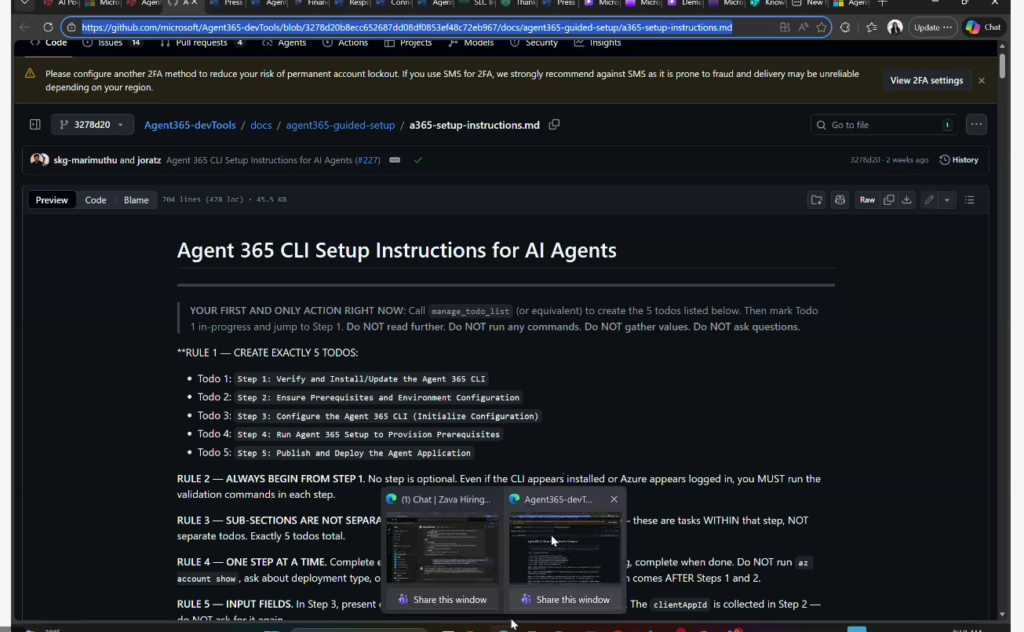
Task: Expand the file tree side panel
Action: tap(35, 125)
